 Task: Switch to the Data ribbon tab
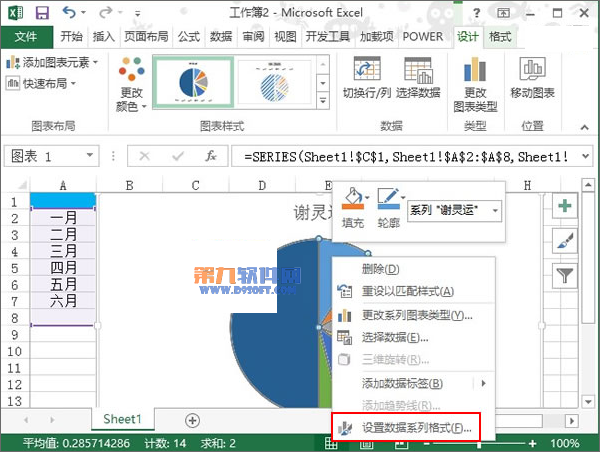tap(221, 37)
